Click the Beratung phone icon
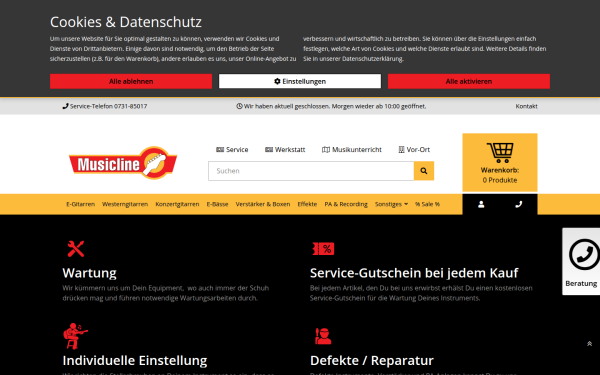This screenshot has height=375, width=600. 584,255
